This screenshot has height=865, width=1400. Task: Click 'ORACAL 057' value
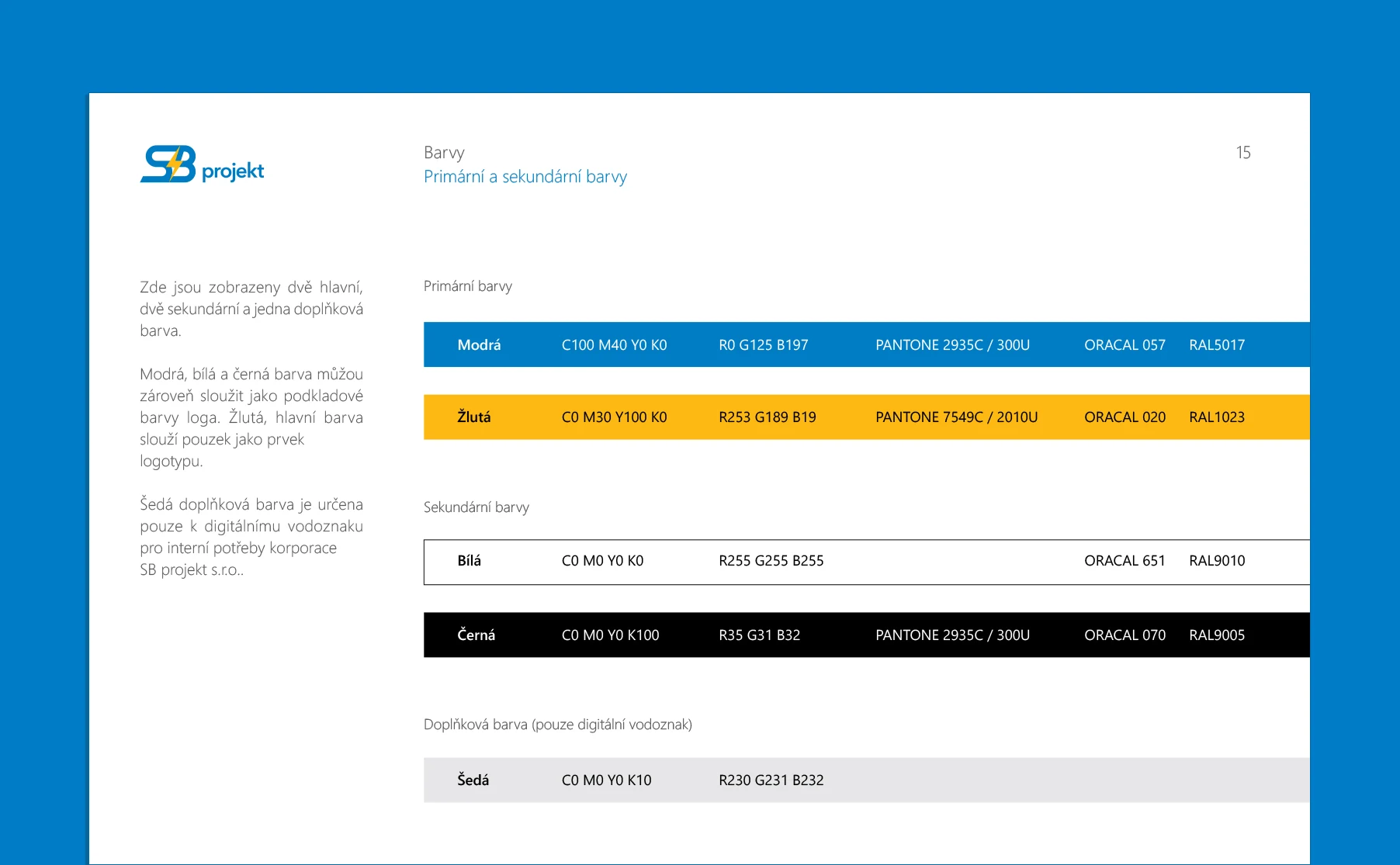[1125, 345]
